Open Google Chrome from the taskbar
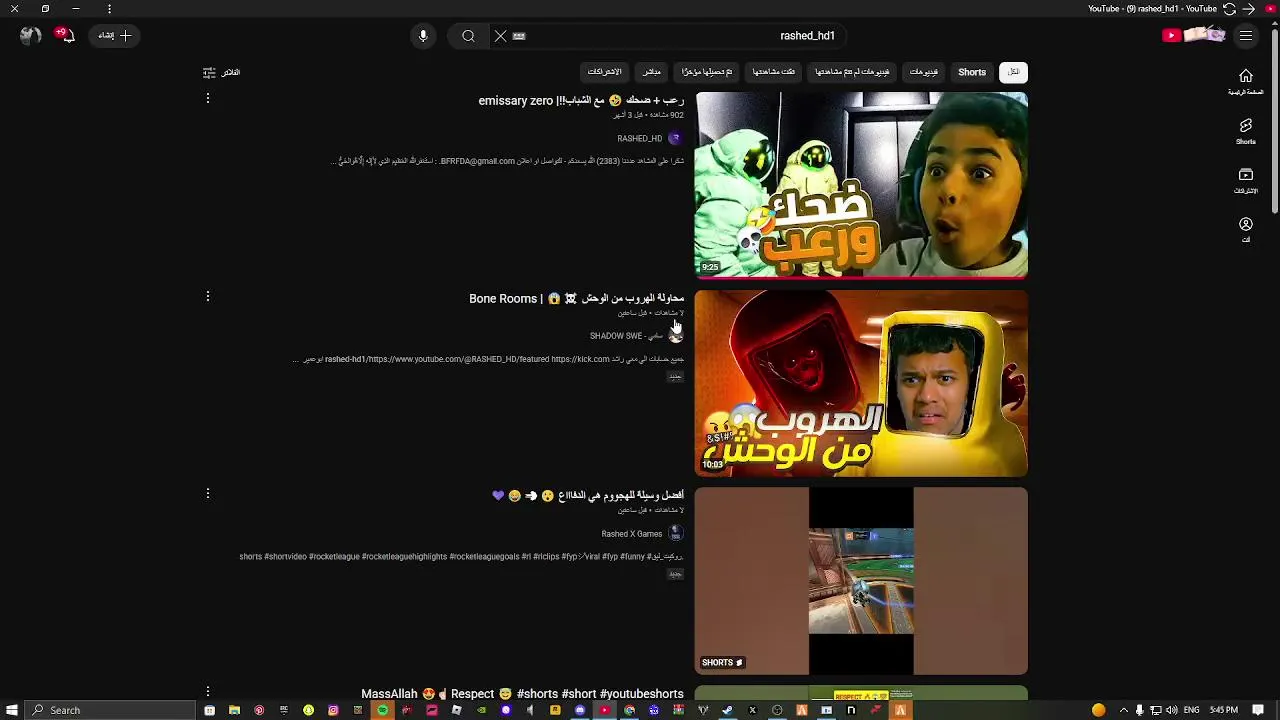 (x=629, y=710)
